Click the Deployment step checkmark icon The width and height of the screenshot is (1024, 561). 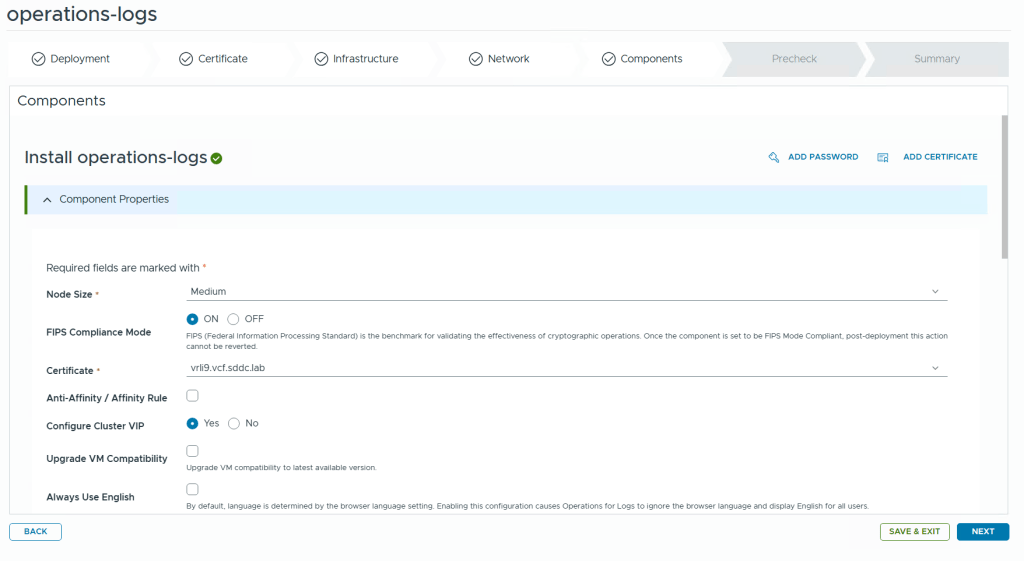pos(38,59)
